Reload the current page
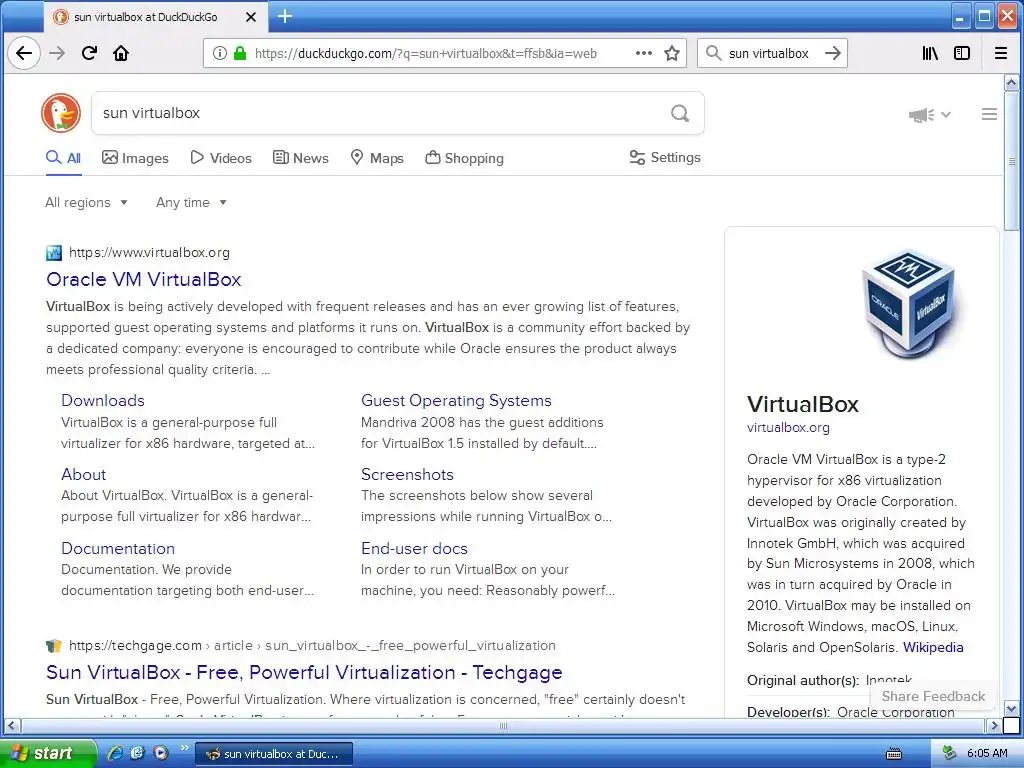Viewport: 1024px width, 768px height. pyautogui.click(x=89, y=54)
